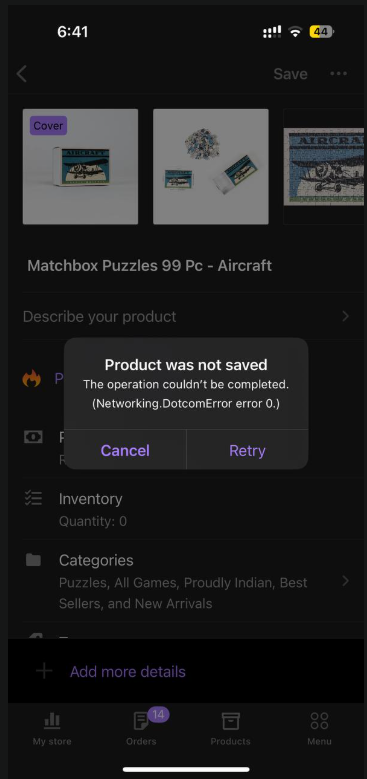367x779 pixels.
Task: Select the second product photo thumbnail
Action: pyautogui.click(x=211, y=166)
